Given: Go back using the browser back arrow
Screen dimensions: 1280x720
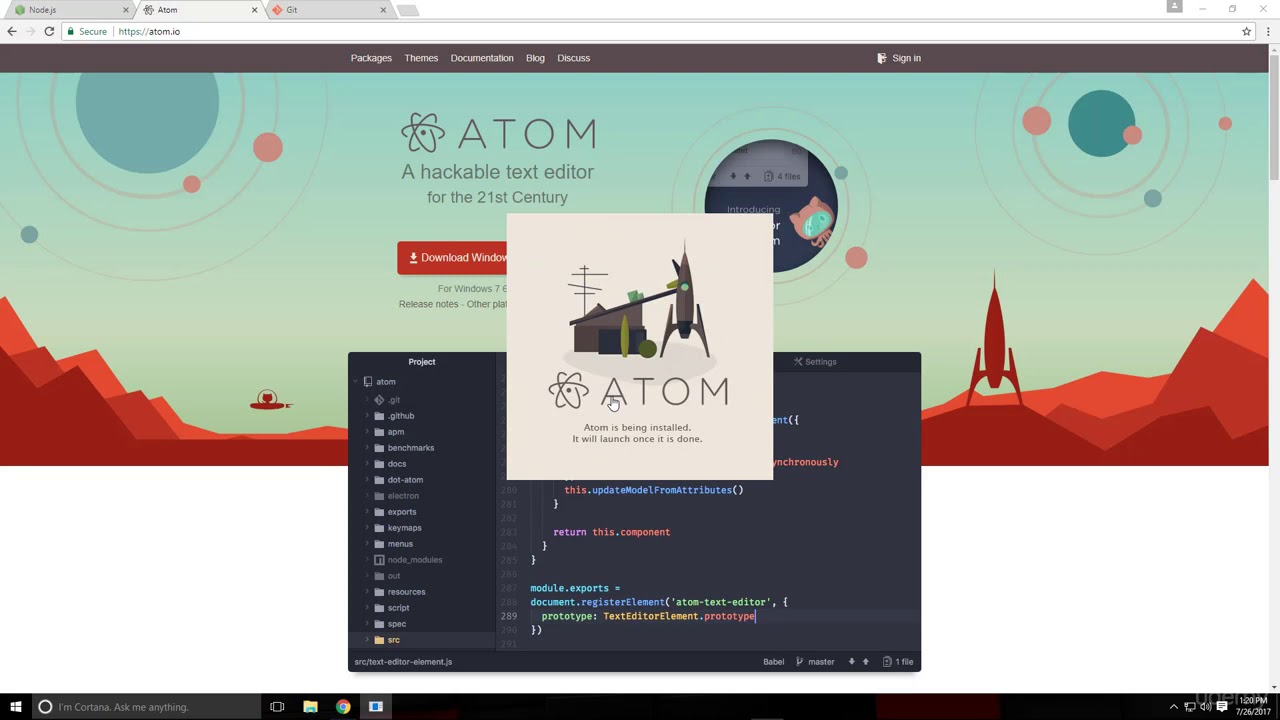Looking at the screenshot, I should (x=12, y=32).
